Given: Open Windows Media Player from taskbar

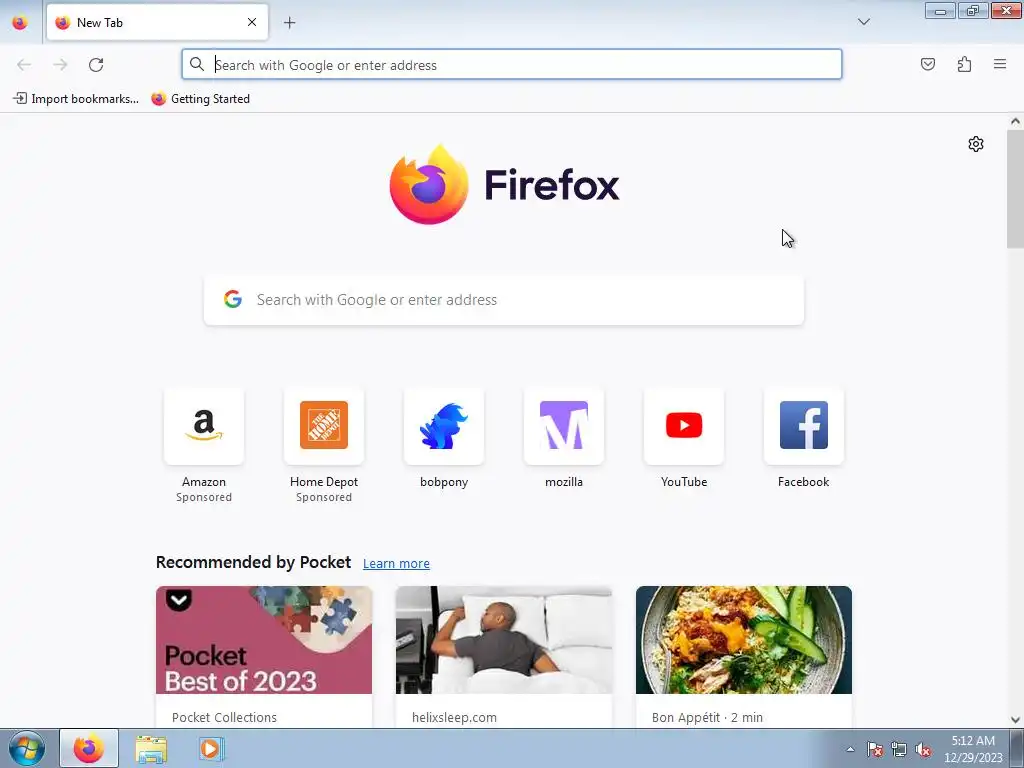Looking at the screenshot, I should click(210, 749).
